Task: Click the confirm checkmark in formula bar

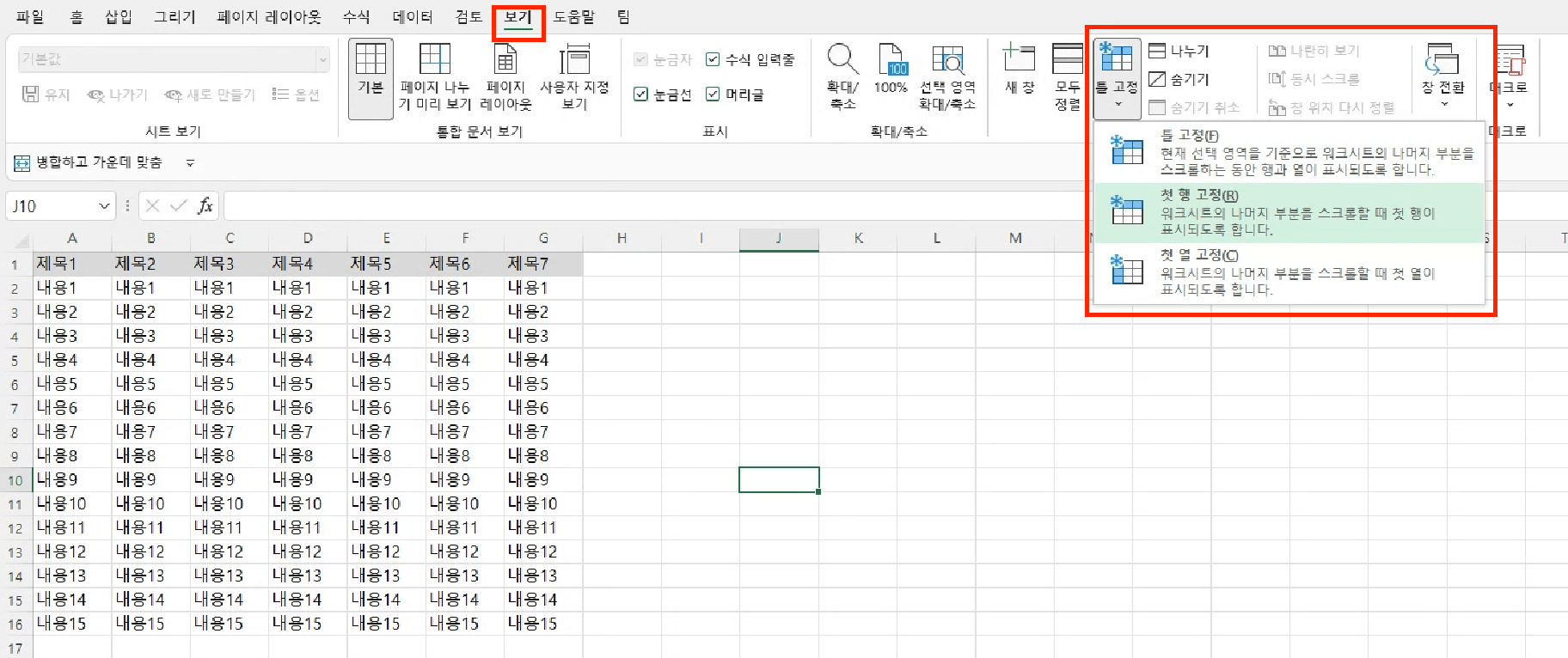Action: point(179,206)
